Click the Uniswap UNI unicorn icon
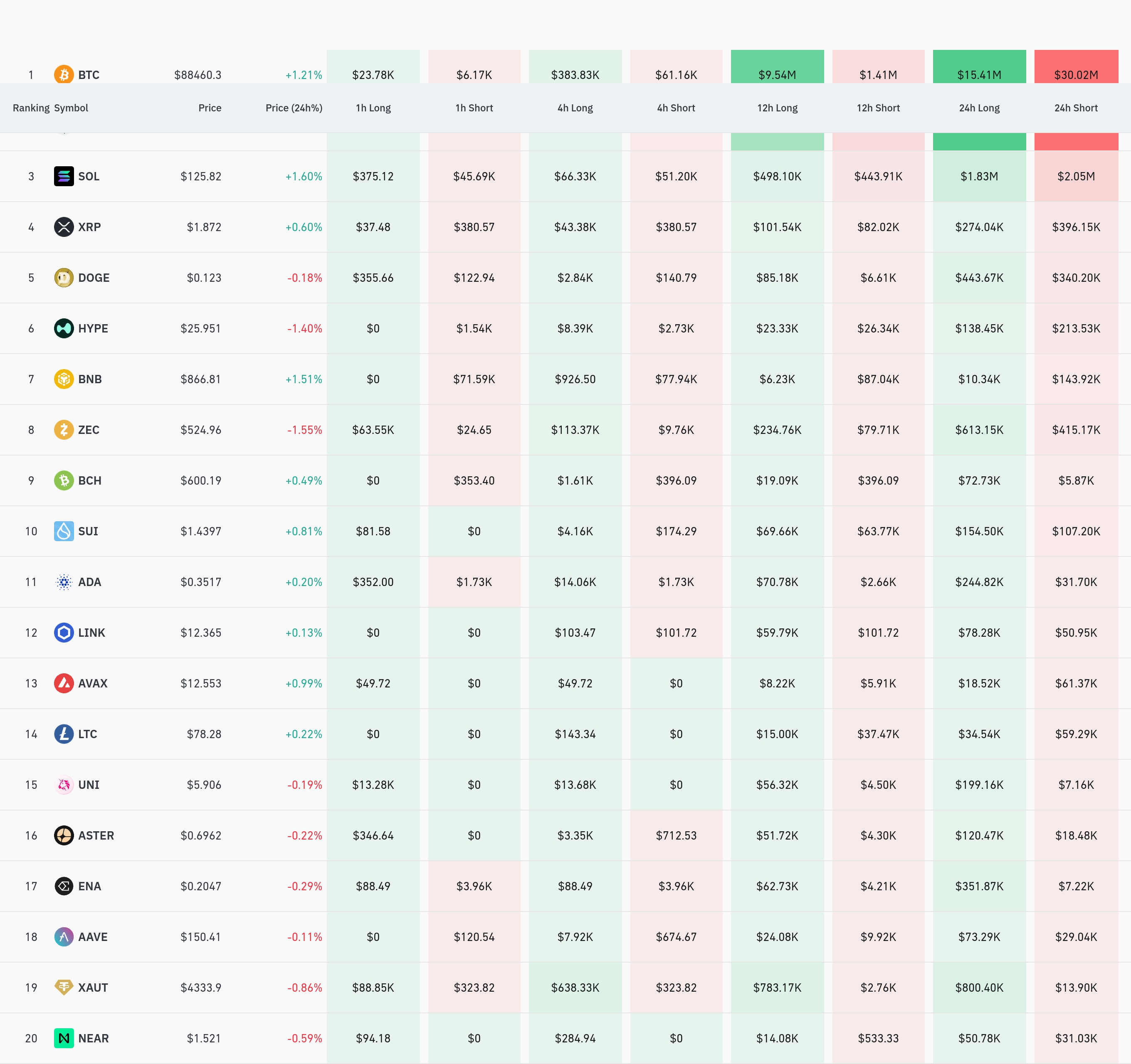1131x1064 pixels. [x=64, y=785]
